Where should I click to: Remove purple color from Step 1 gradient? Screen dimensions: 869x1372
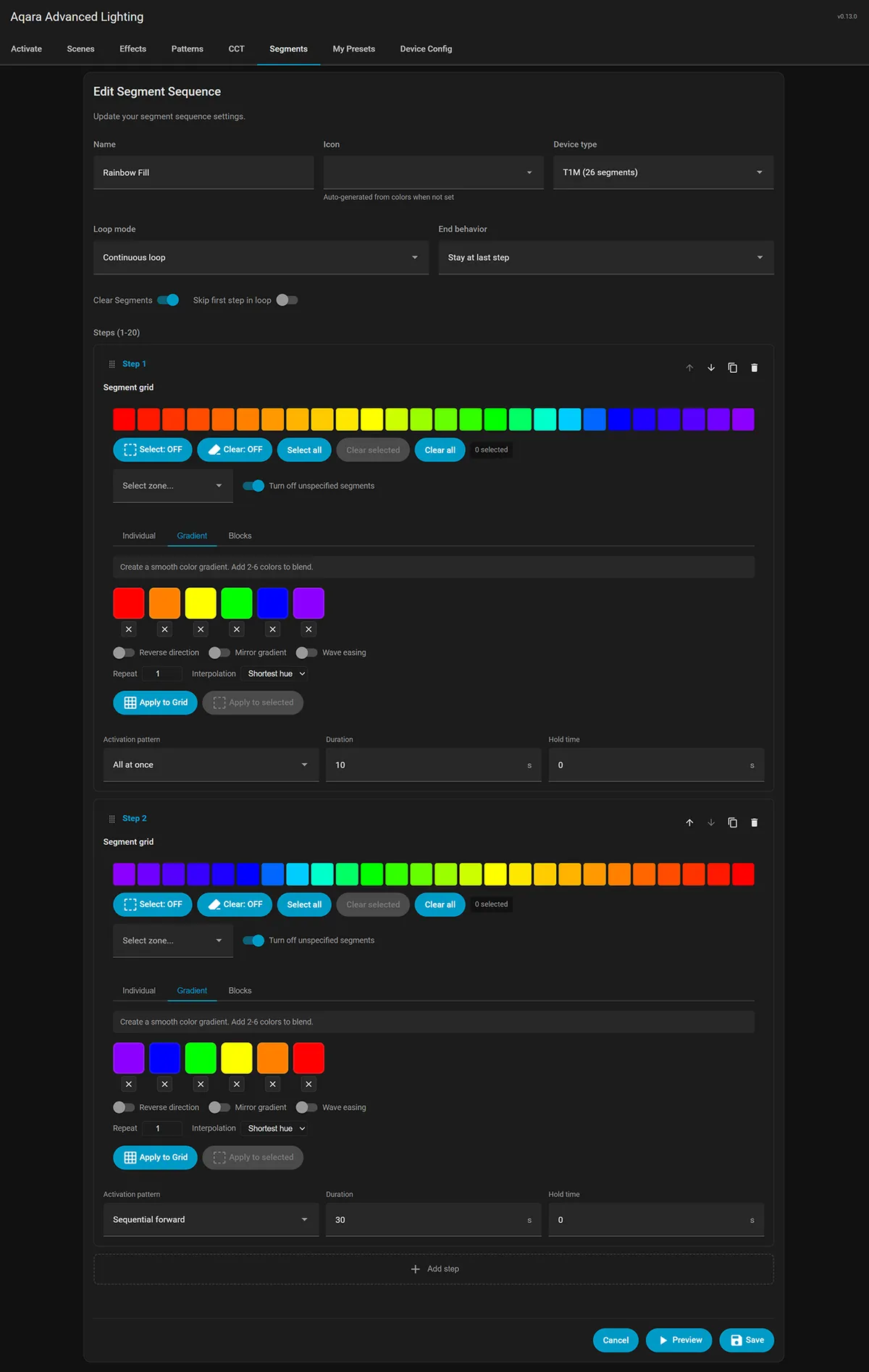click(309, 629)
